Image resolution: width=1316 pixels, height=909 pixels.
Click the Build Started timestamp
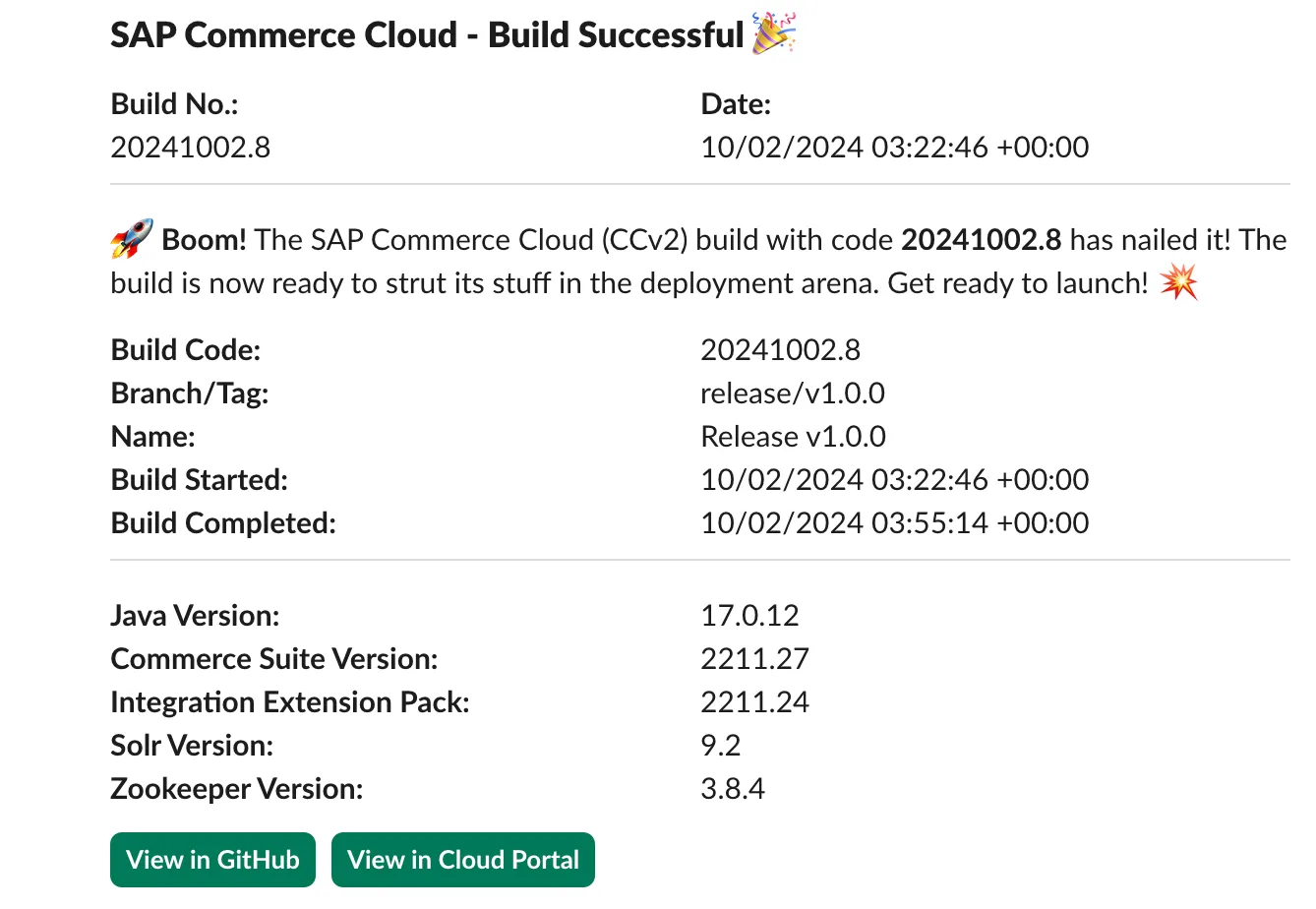click(x=894, y=480)
